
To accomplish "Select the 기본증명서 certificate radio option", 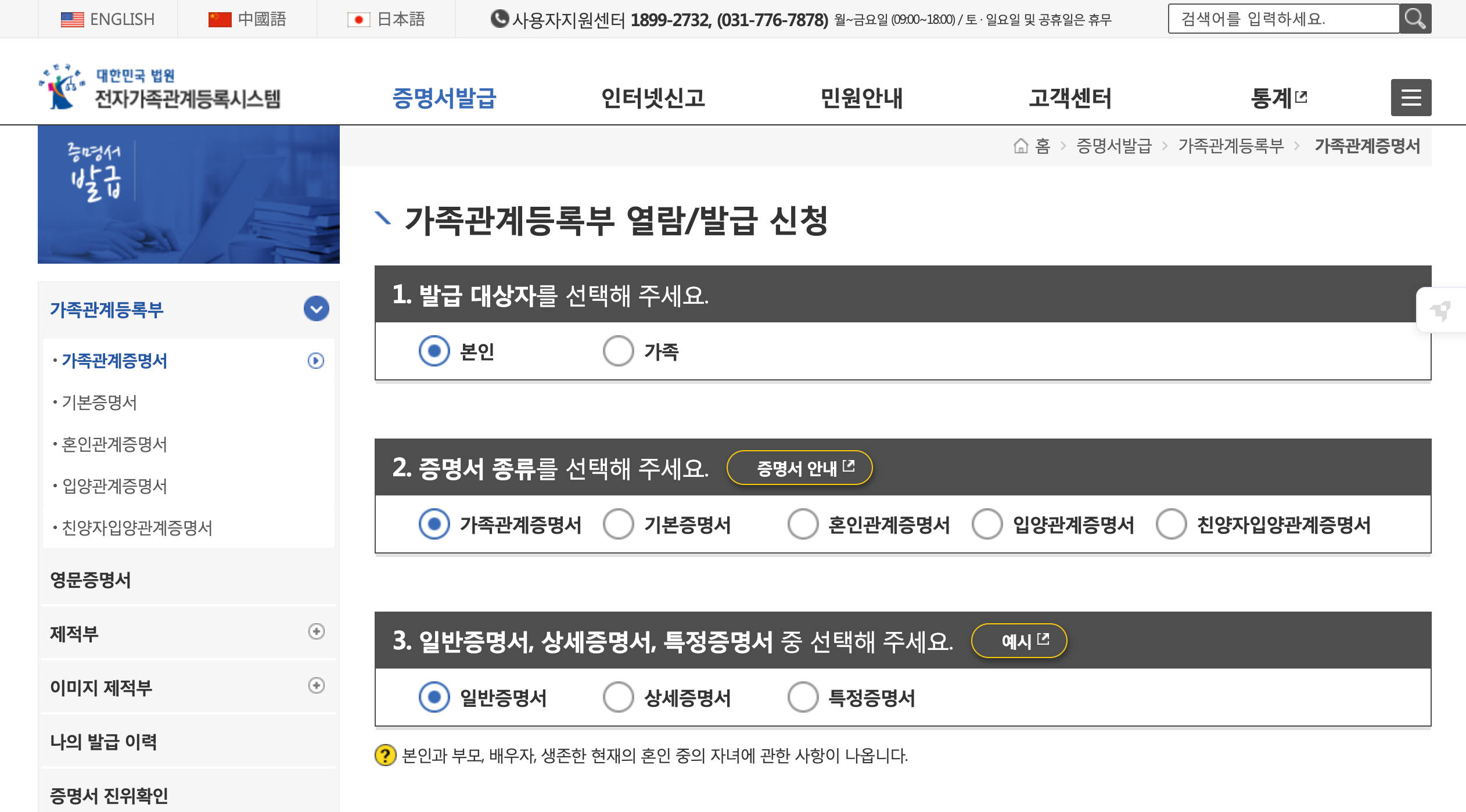I will click(618, 524).
